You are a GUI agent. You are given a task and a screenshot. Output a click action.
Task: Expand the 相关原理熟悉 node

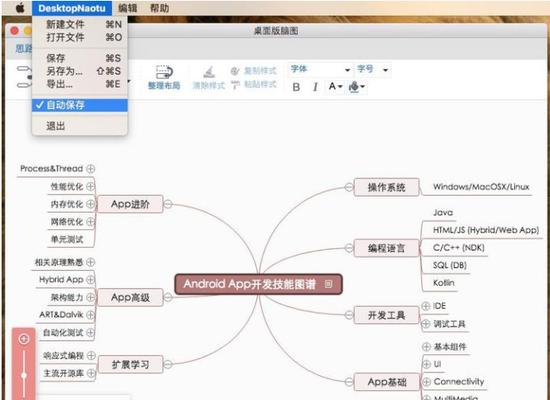pyautogui.click(x=90, y=262)
